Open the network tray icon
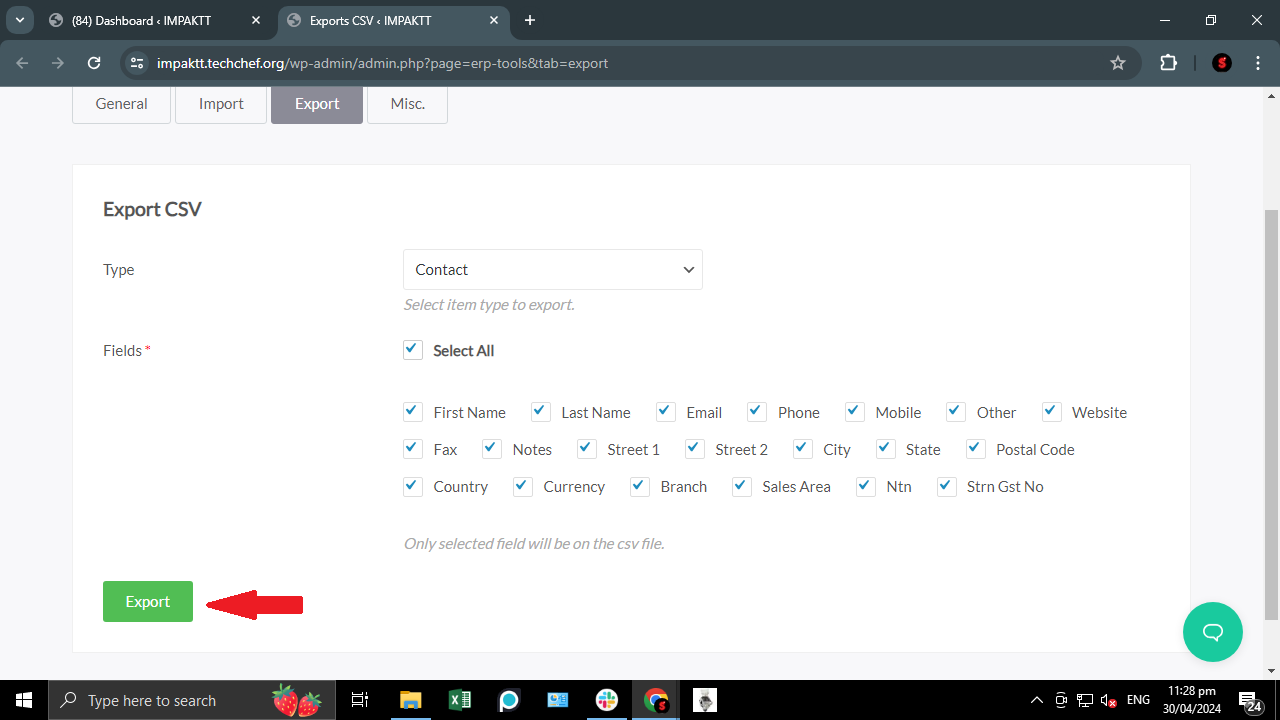1280x720 pixels. [1085, 700]
